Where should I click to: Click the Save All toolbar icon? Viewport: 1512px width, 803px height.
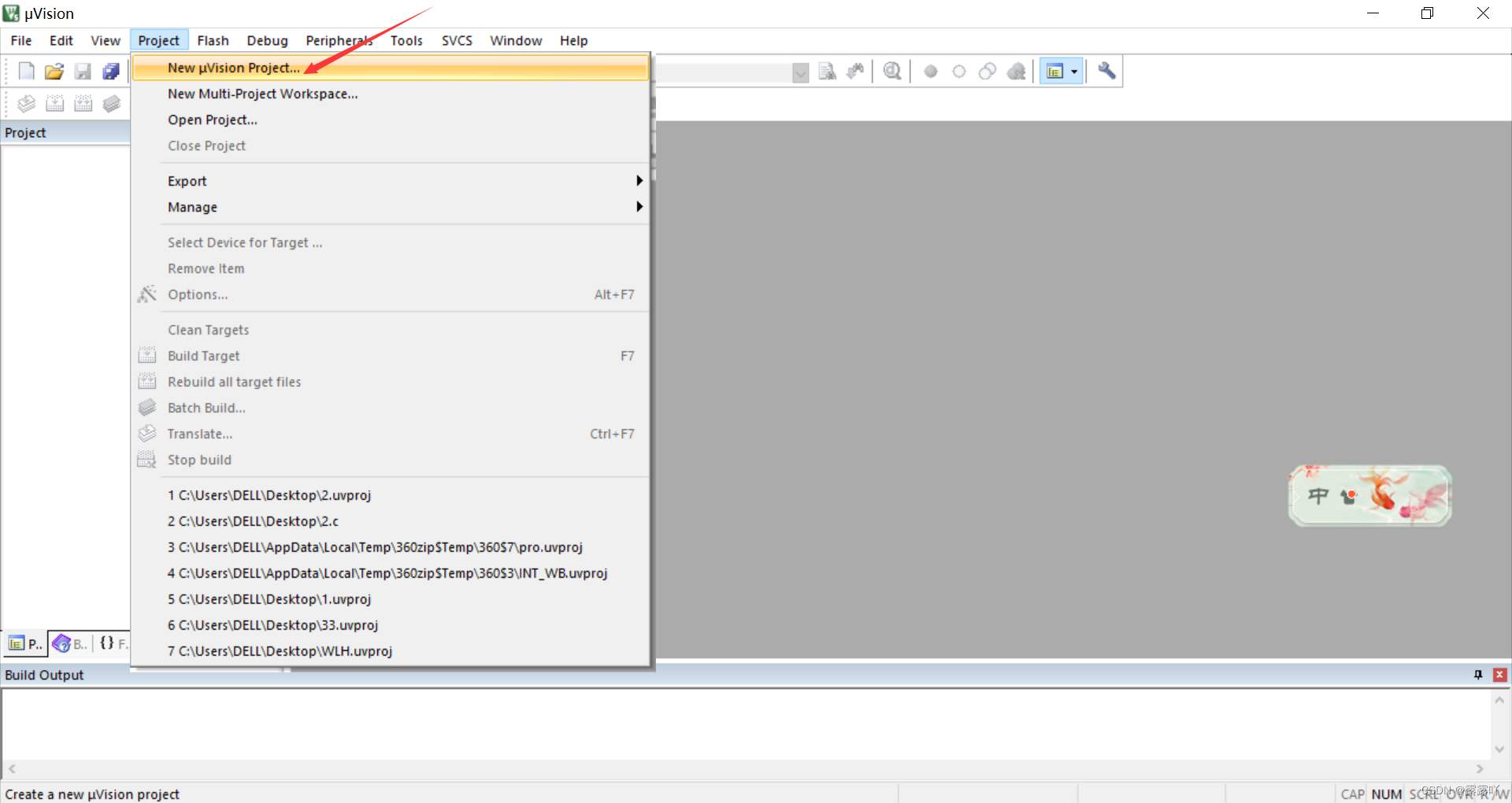111,72
